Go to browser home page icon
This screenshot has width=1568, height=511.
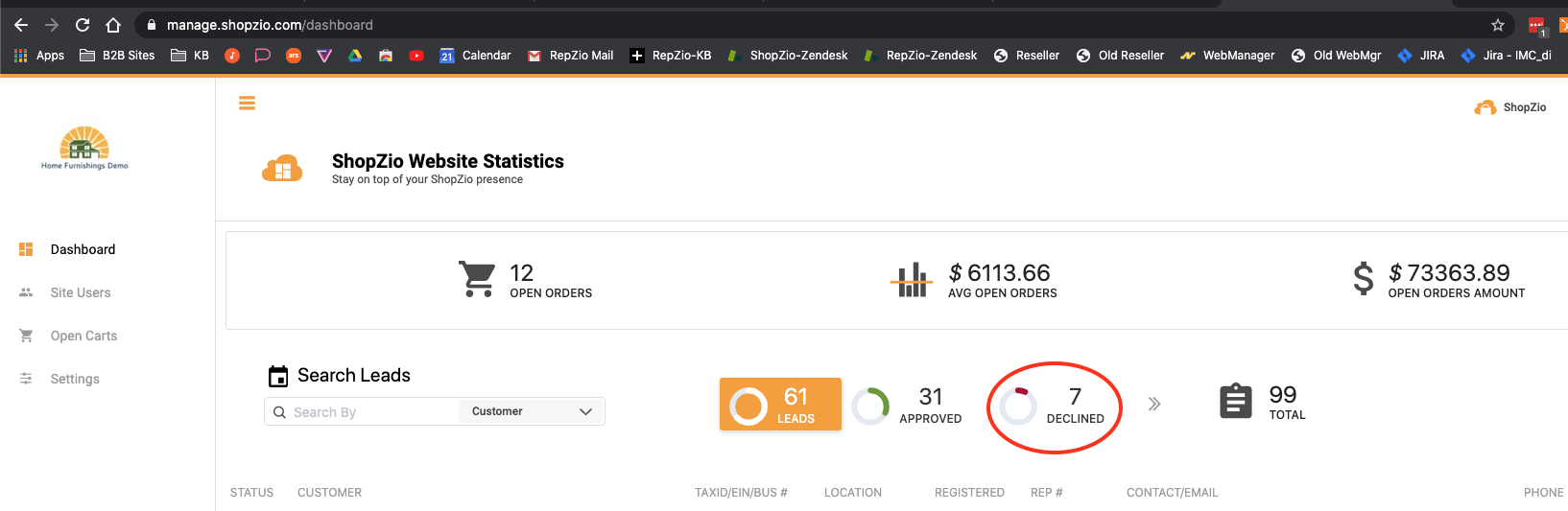(113, 25)
